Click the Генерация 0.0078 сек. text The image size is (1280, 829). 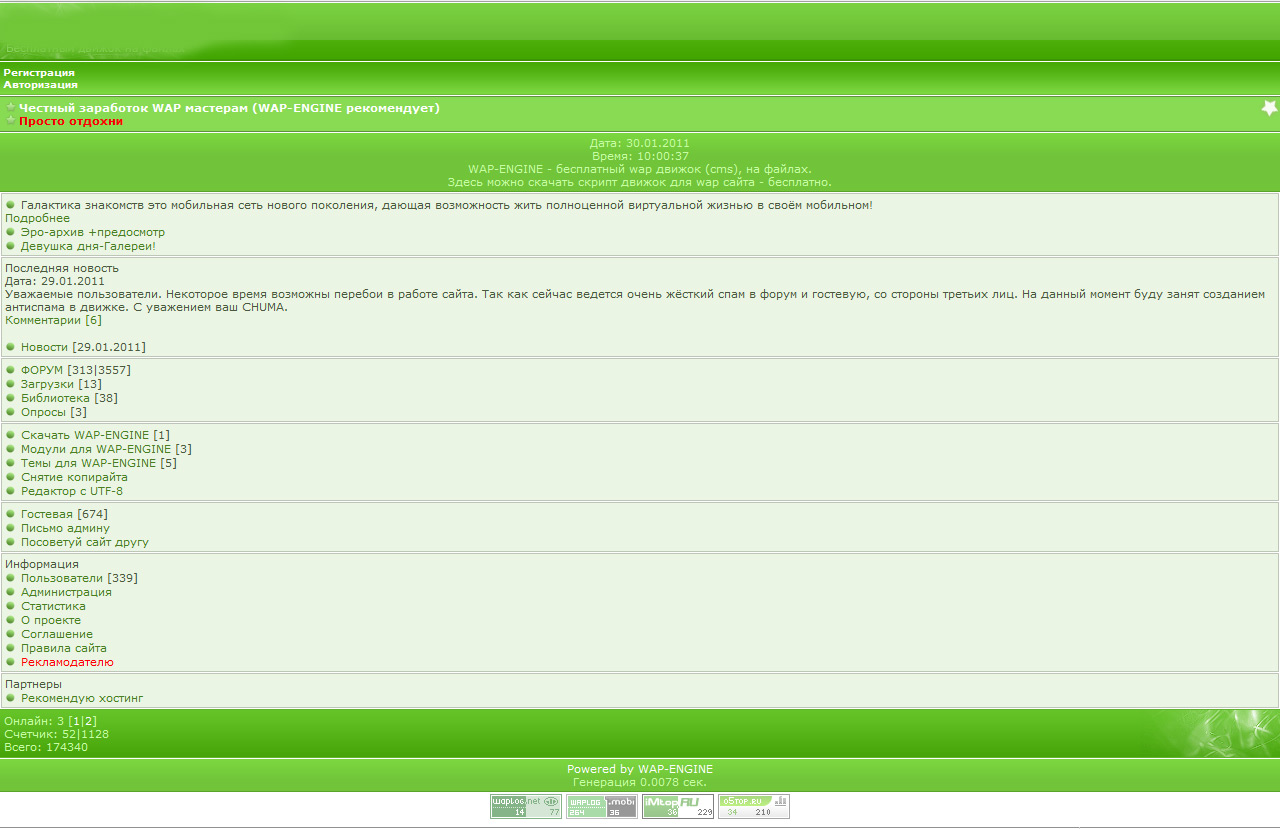640,782
